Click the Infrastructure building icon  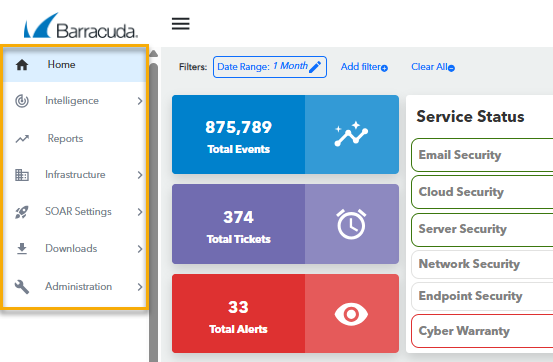coord(22,175)
